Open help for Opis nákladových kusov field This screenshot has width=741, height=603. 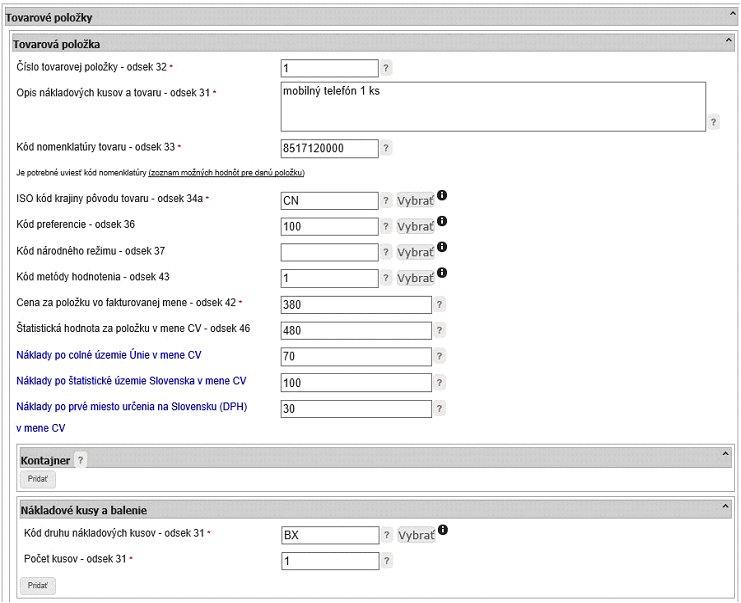pos(713,122)
